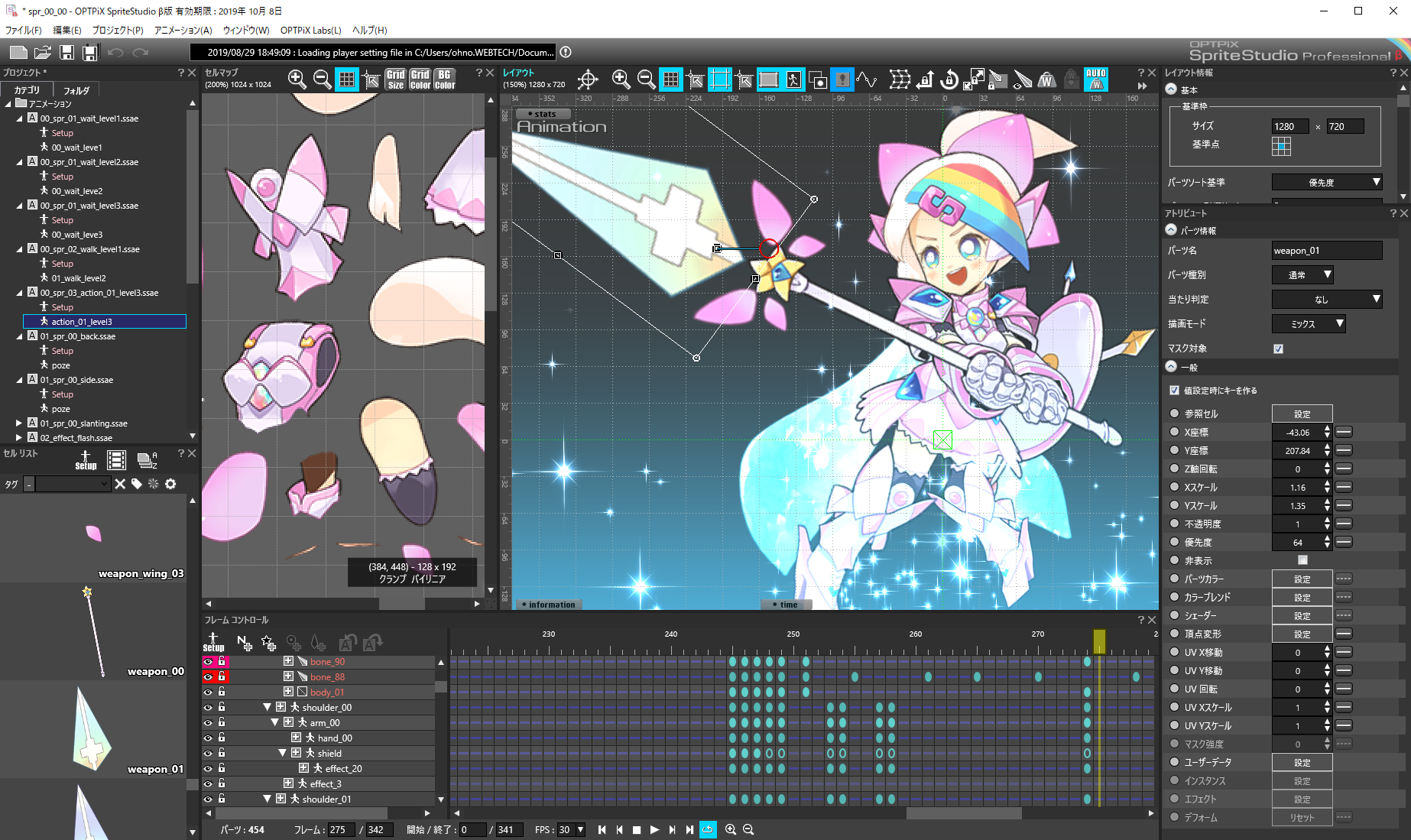Click 設定 button for パーツカラー

click(x=1302, y=579)
